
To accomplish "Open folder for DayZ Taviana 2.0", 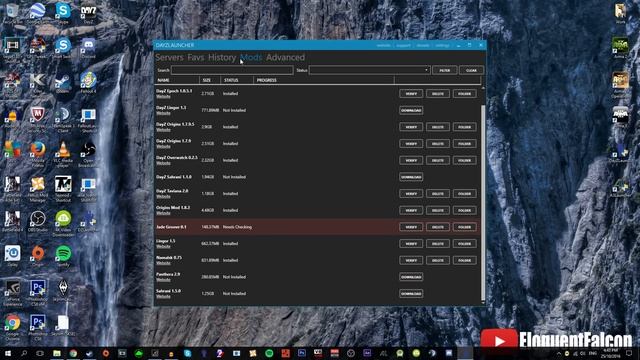I will [x=464, y=194].
